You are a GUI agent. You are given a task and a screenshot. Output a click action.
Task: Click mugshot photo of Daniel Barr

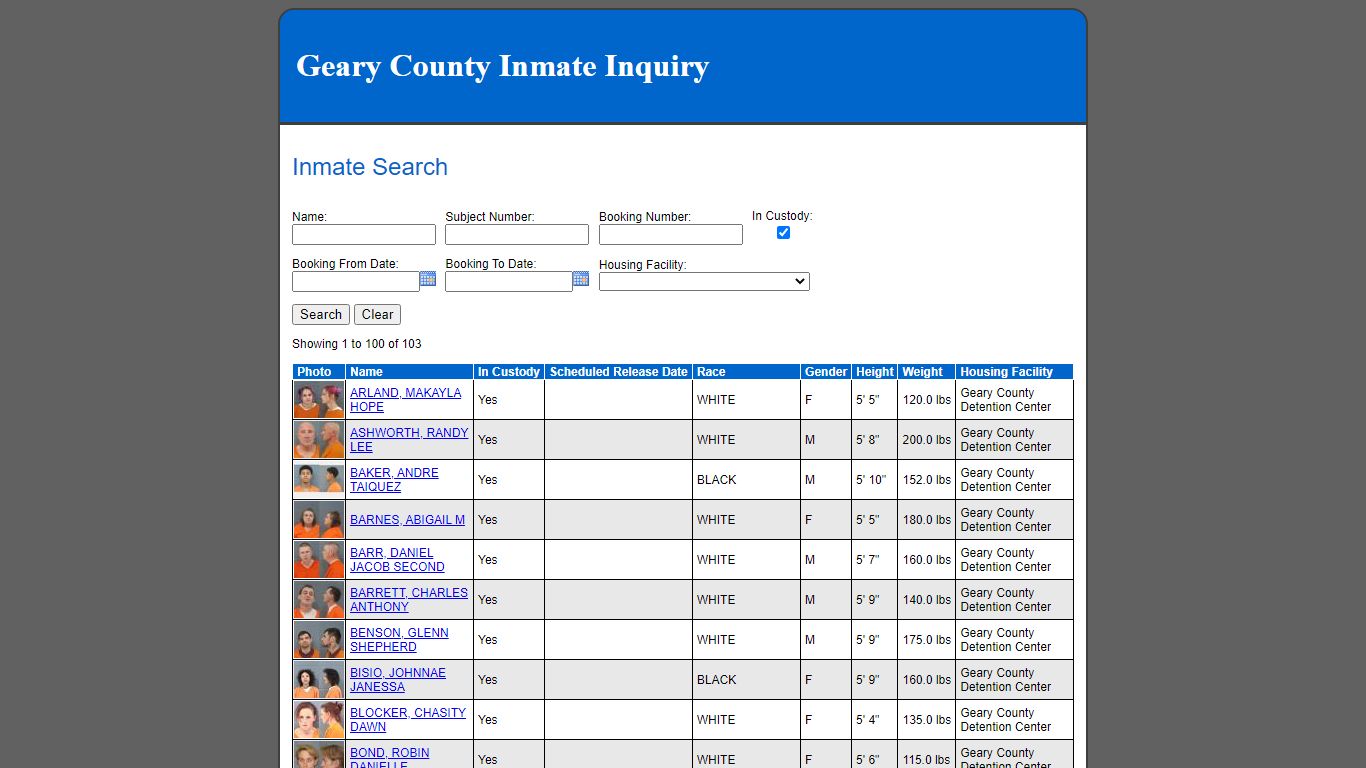pos(319,560)
